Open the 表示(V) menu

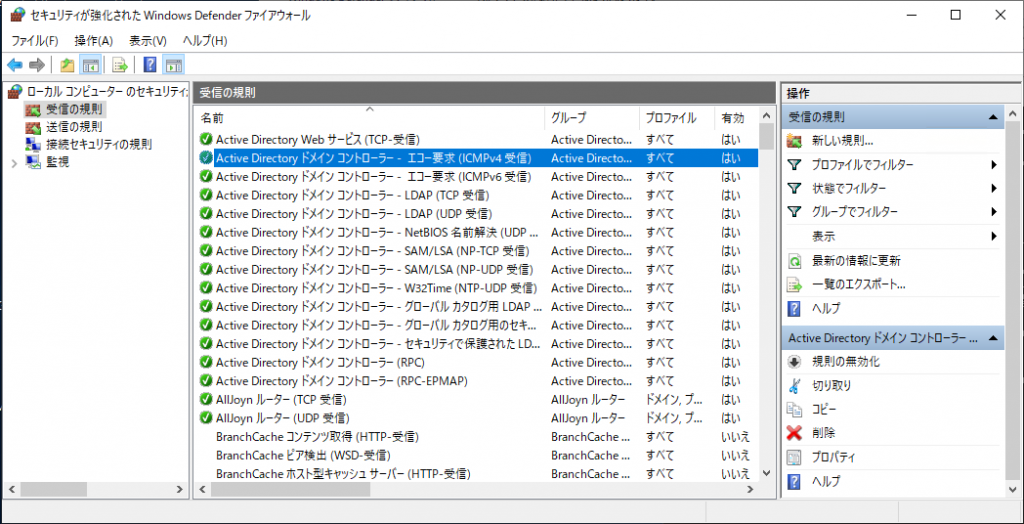coord(148,41)
